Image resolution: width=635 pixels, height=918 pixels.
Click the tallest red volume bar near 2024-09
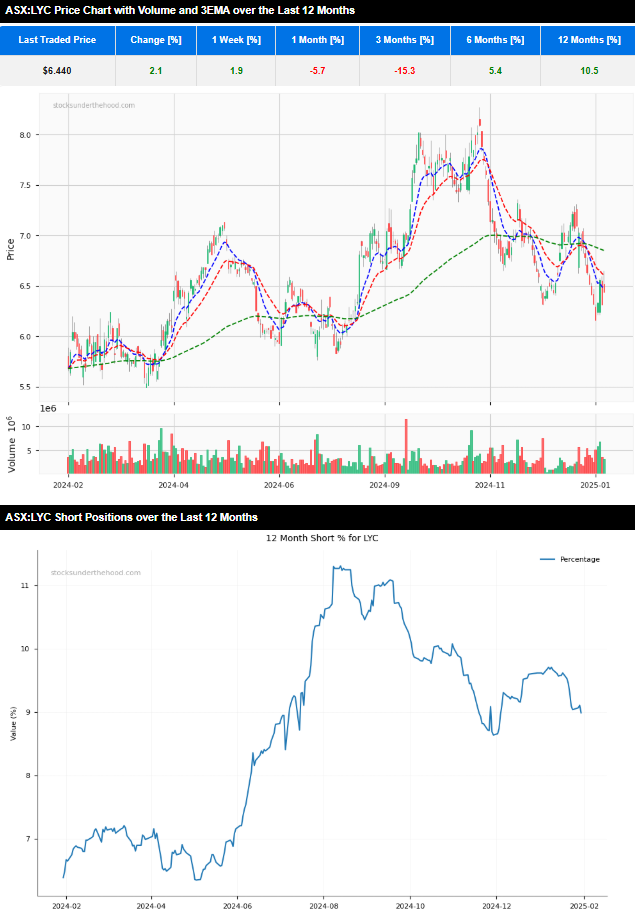[x=406, y=446]
